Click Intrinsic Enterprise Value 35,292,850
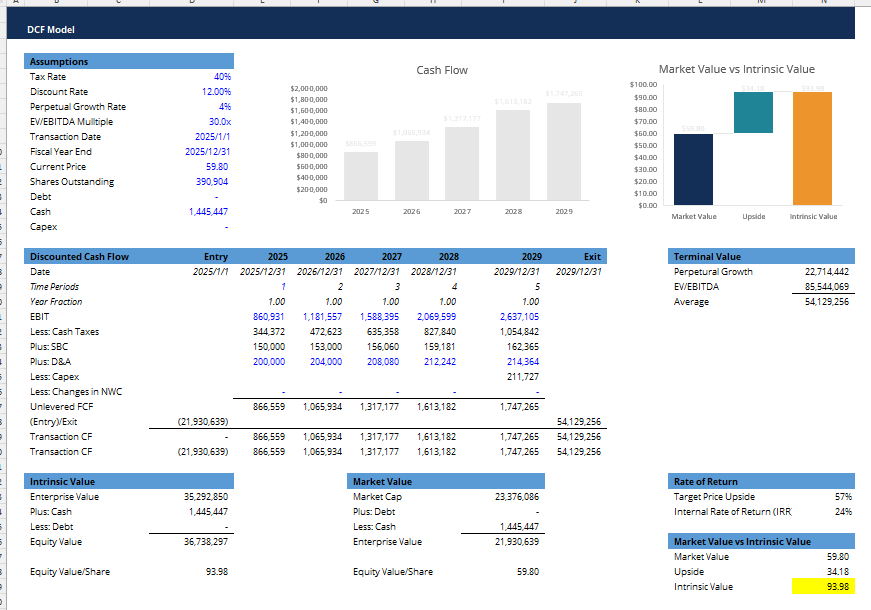The image size is (871, 610). [206, 497]
